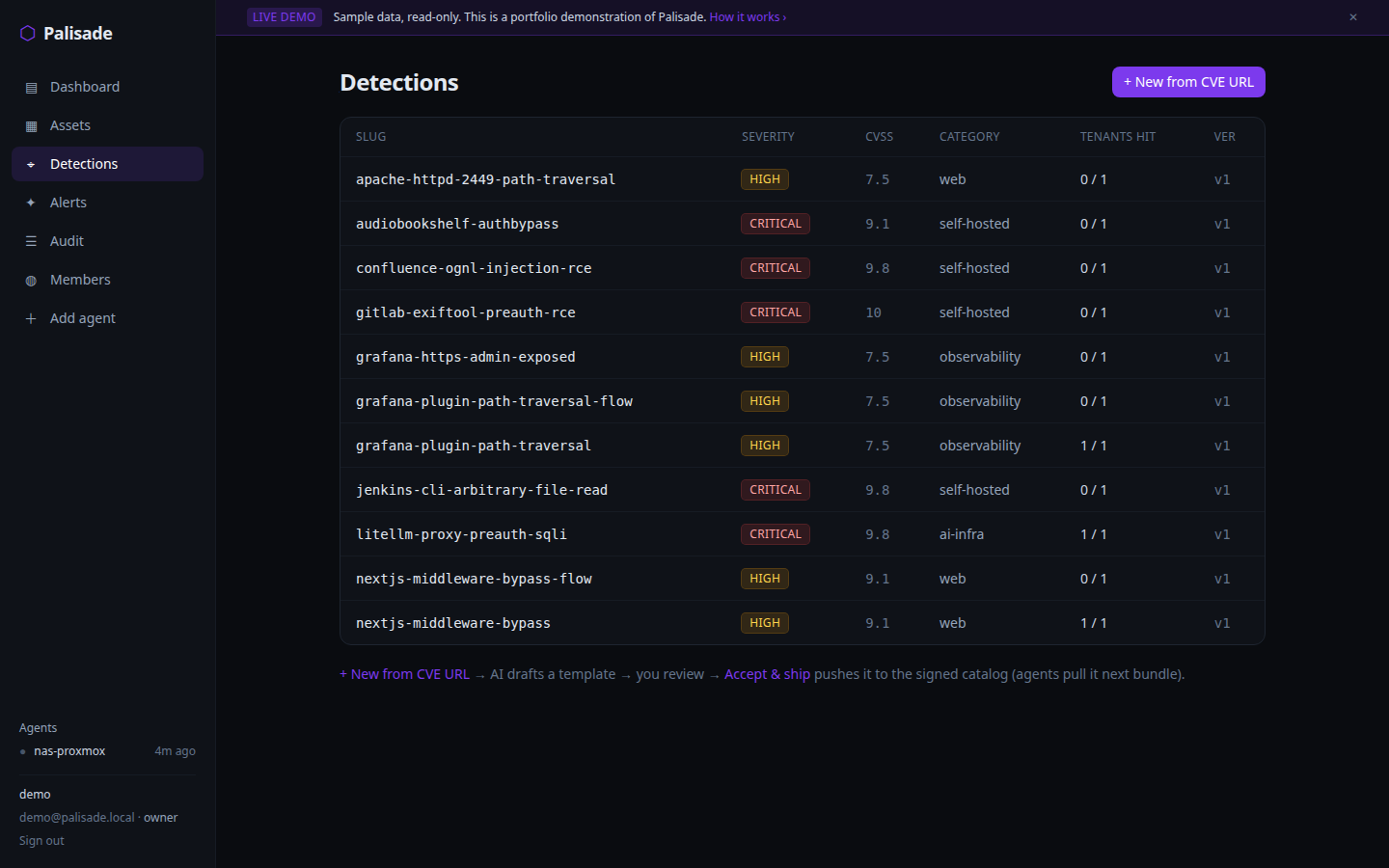This screenshot has height=868, width=1389.
Task: Click the SLUG column header
Action: pyautogui.click(x=370, y=137)
